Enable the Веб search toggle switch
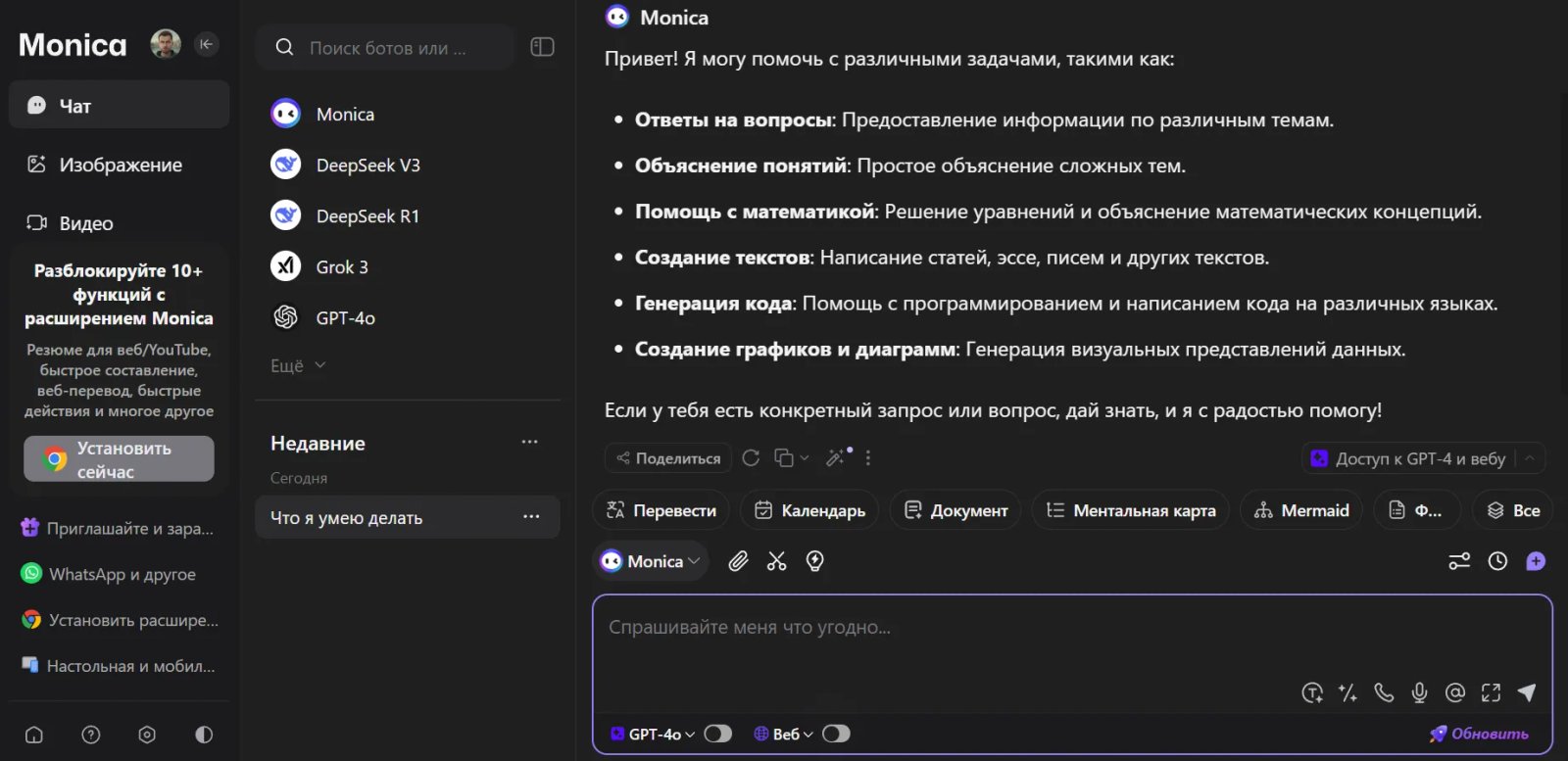1568x761 pixels. point(836,734)
